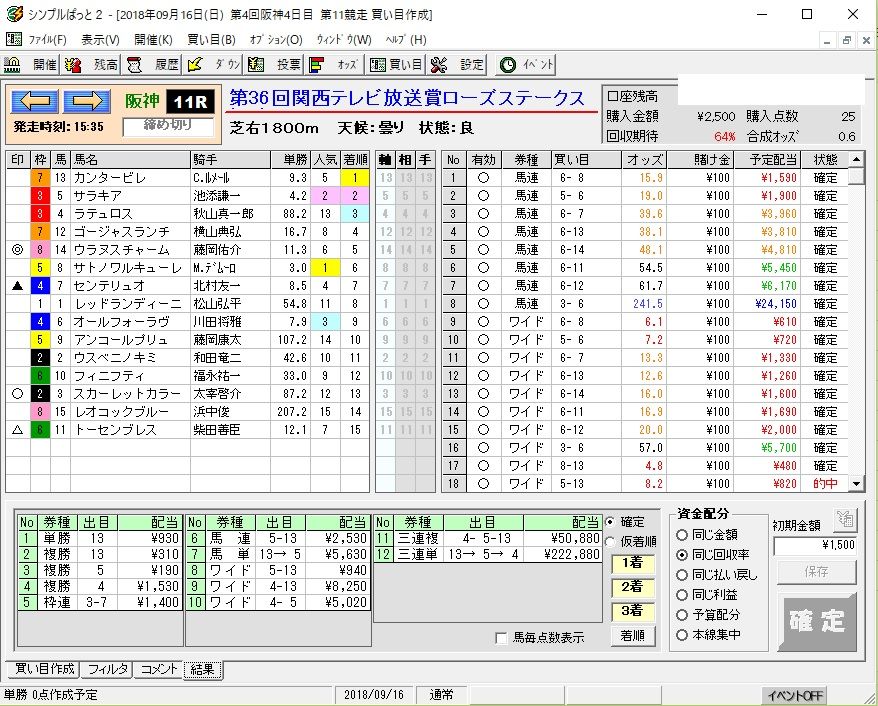Toggle 有効 circle for bet No 1
The height and width of the screenshot is (706, 878).
click(x=483, y=178)
